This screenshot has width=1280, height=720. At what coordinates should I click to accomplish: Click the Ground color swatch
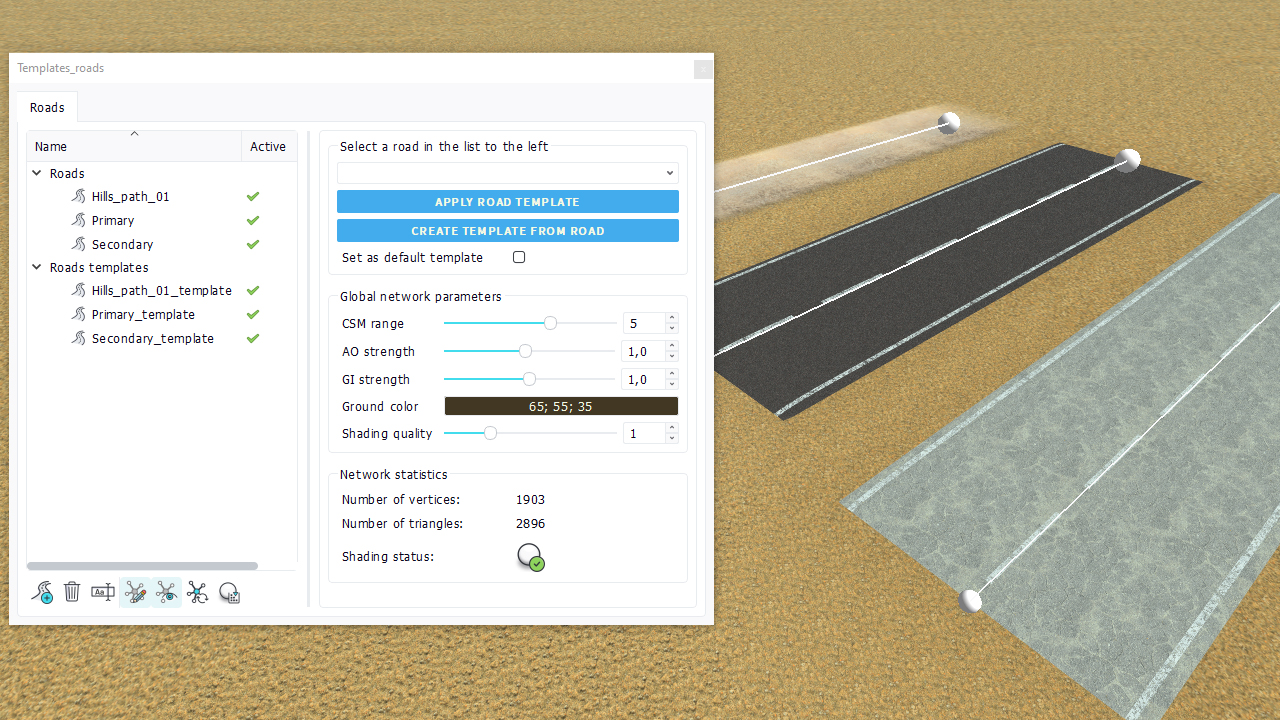(x=561, y=406)
